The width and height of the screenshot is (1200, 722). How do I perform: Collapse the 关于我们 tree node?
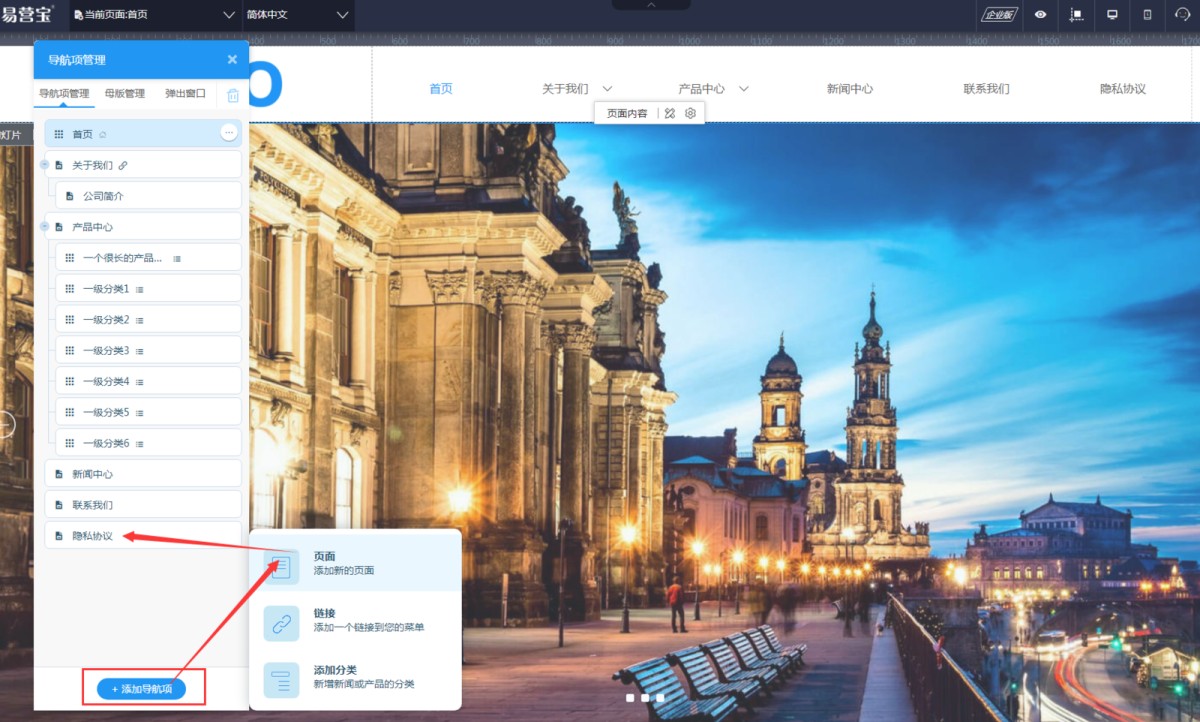click(x=44, y=165)
